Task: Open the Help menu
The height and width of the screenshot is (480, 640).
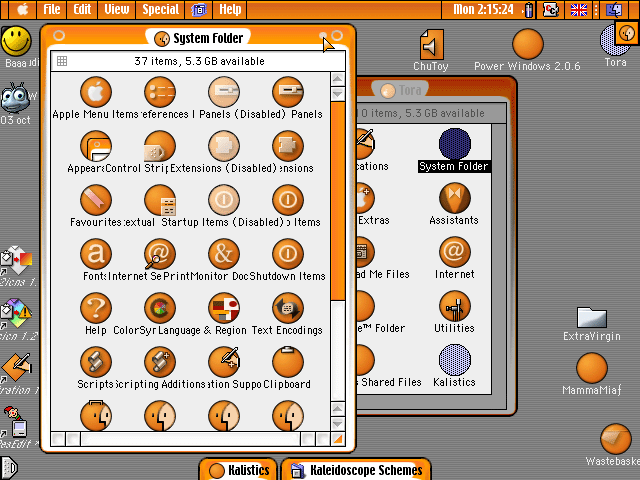Action: pyautogui.click(x=230, y=9)
